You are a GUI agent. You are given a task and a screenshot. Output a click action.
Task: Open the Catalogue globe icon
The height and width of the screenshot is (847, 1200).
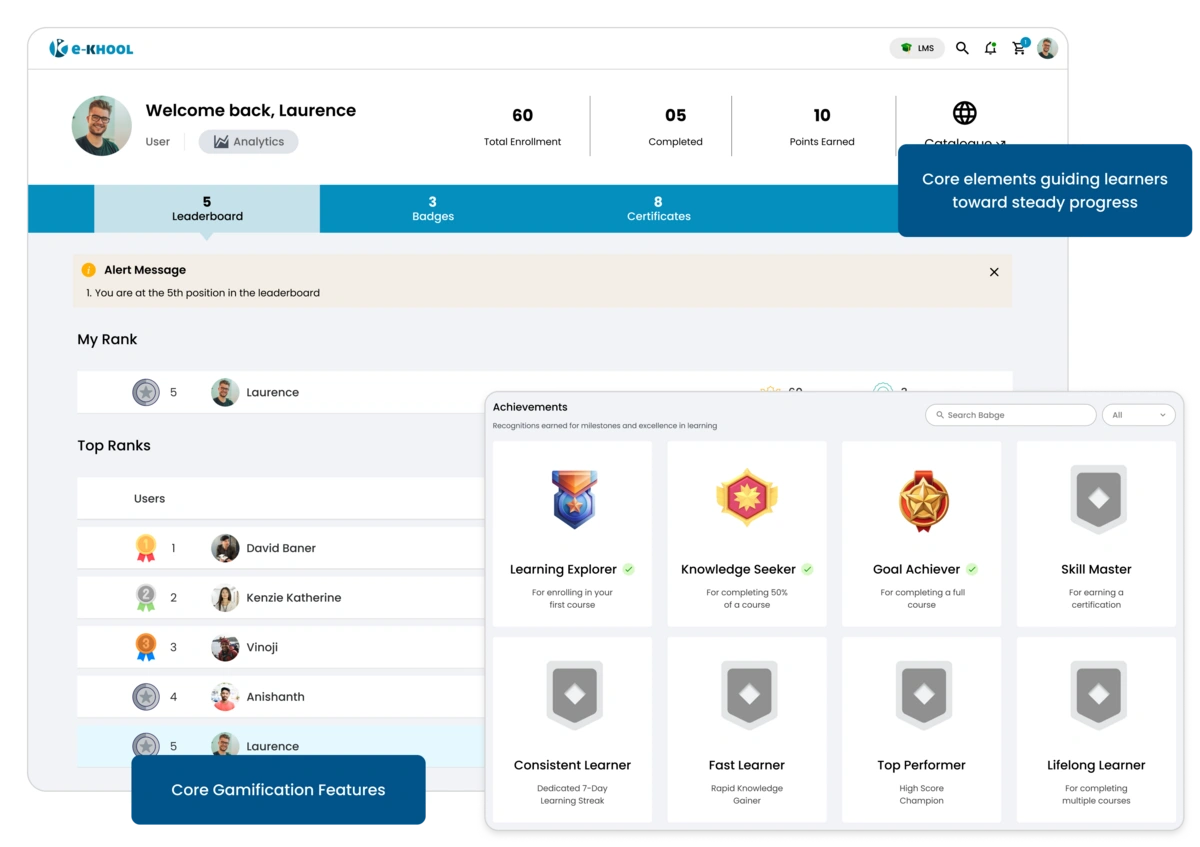coord(965,112)
